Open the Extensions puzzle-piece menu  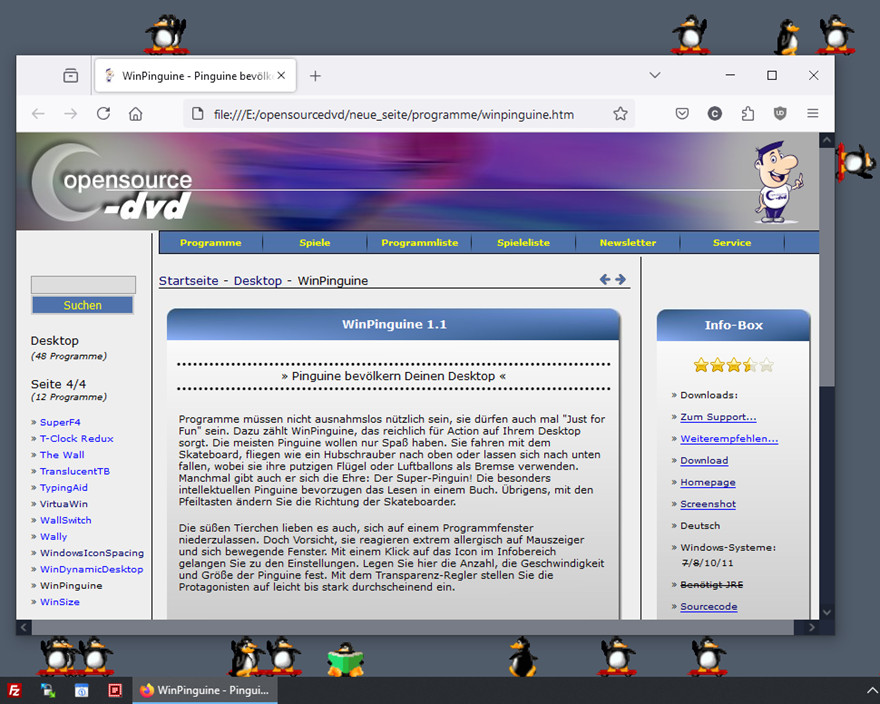747,114
